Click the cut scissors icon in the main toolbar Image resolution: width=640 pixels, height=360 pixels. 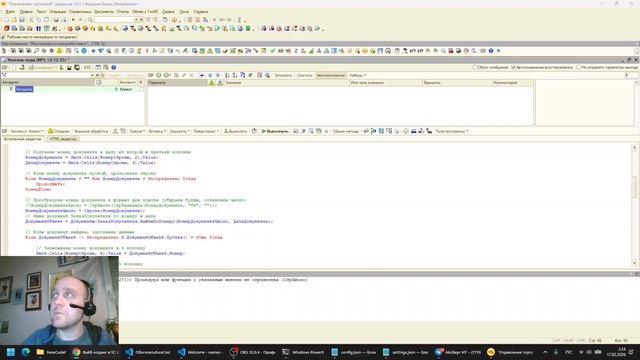tap(31, 20)
